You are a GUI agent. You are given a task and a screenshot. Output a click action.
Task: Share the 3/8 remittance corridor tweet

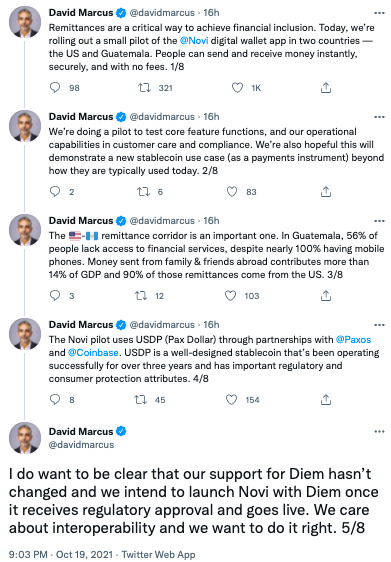(x=325, y=296)
